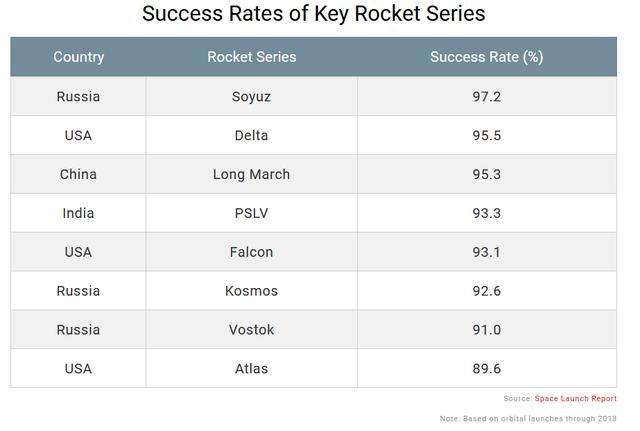
Task: Click the India country cell
Action: [78, 213]
